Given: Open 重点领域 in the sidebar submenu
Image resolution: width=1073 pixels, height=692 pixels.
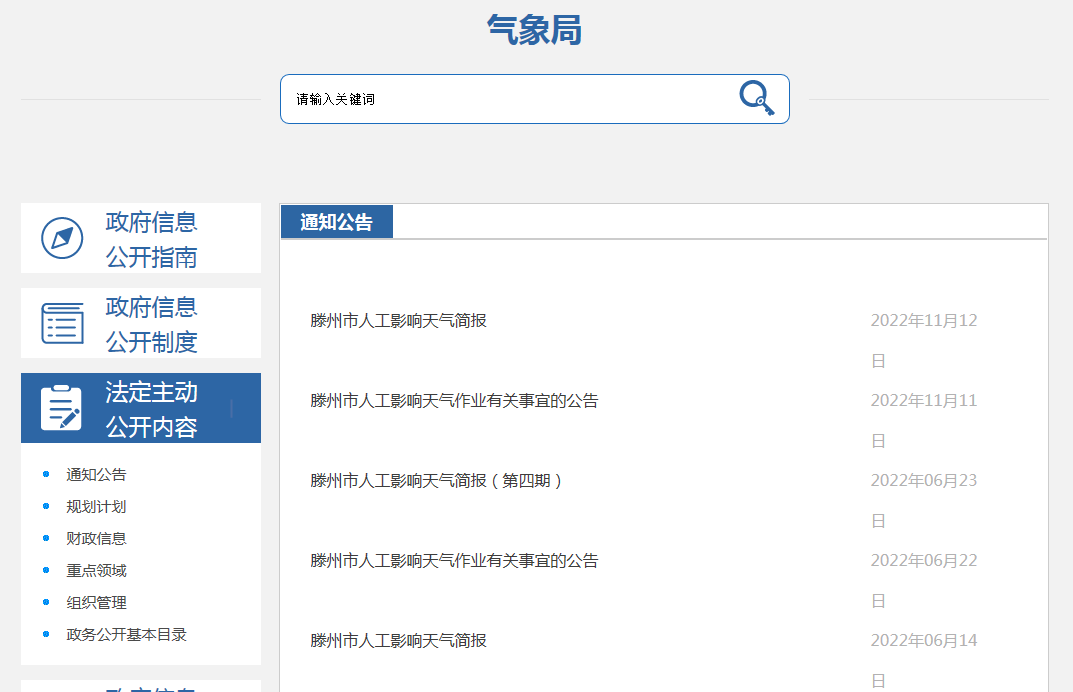Looking at the screenshot, I should tap(96, 571).
